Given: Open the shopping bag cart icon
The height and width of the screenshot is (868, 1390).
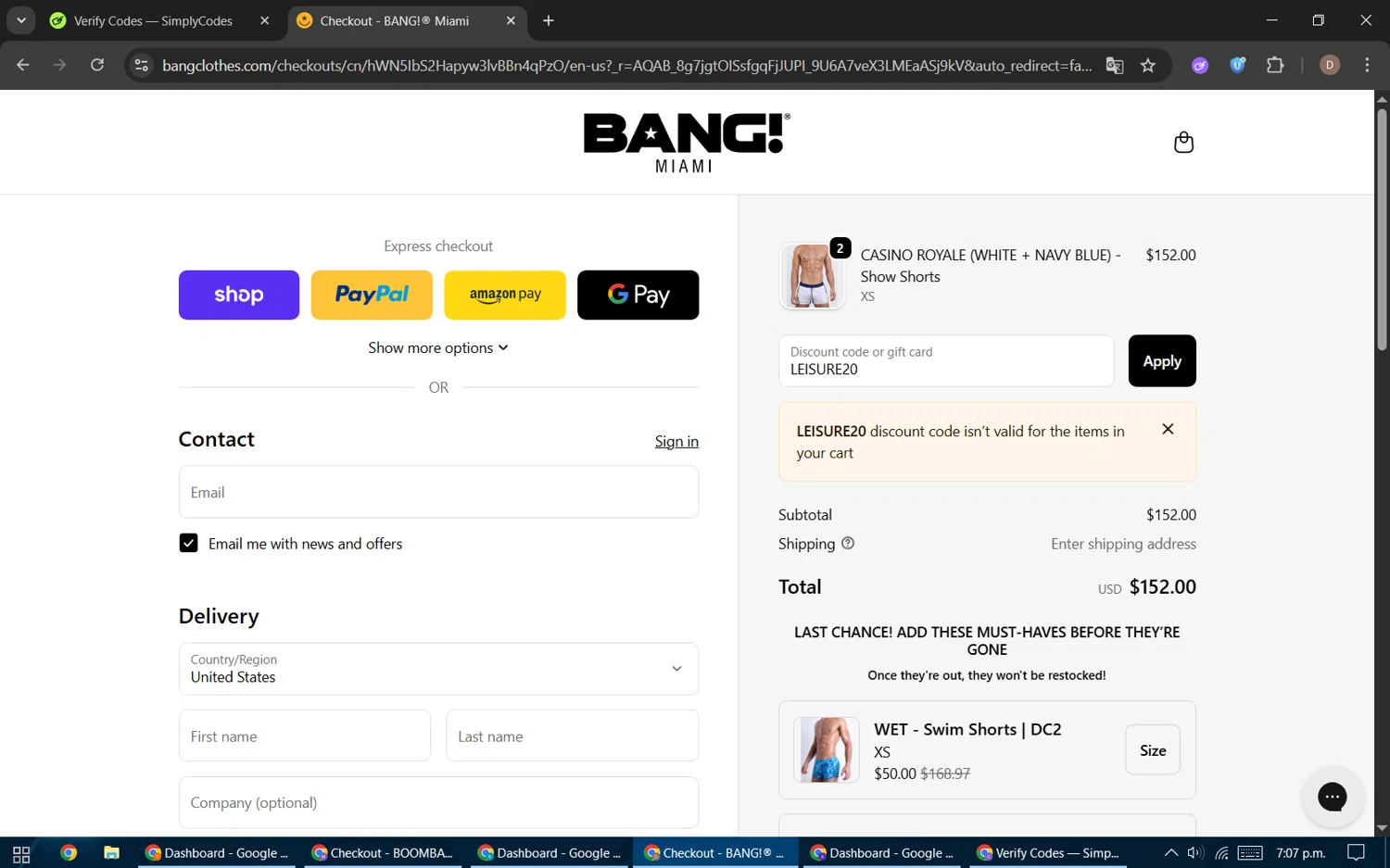Looking at the screenshot, I should click(1183, 142).
